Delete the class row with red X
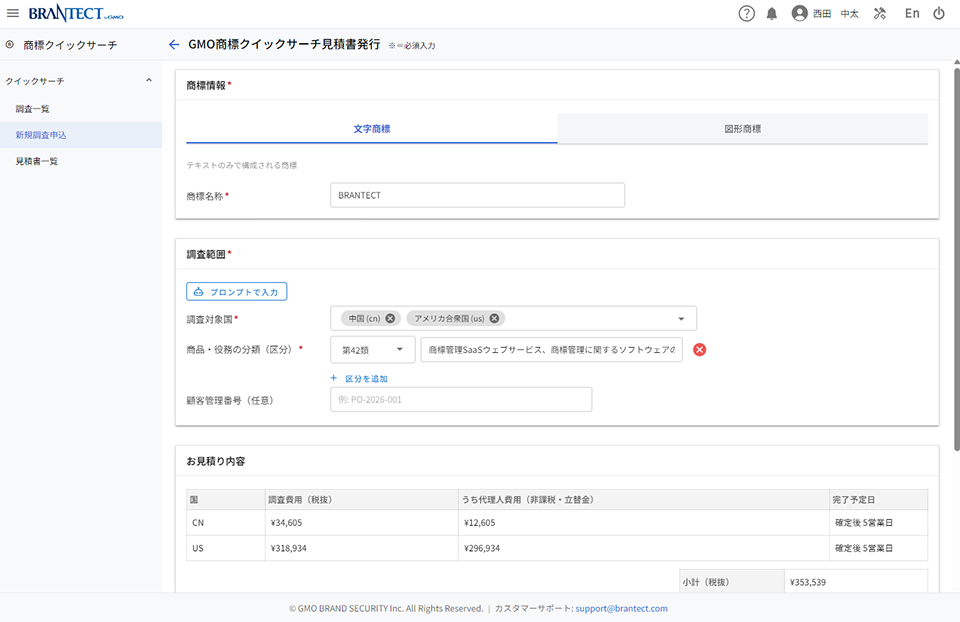 (699, 350)
